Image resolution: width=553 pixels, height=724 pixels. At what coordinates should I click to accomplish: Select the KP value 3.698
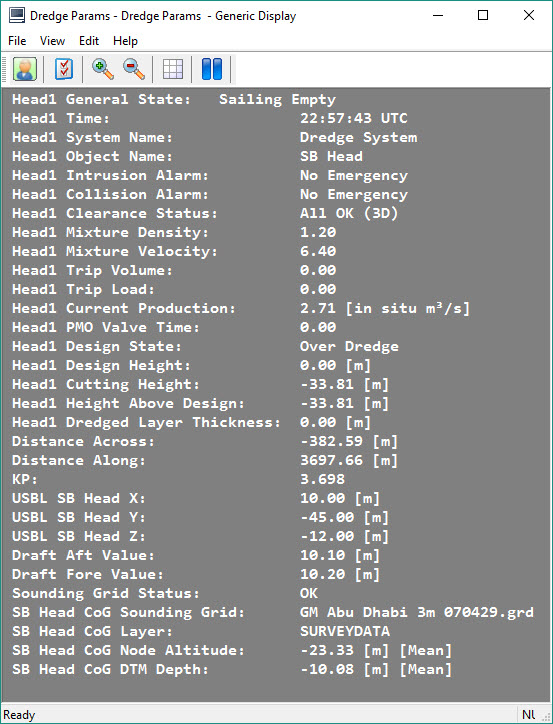click(x=322, y=479)
